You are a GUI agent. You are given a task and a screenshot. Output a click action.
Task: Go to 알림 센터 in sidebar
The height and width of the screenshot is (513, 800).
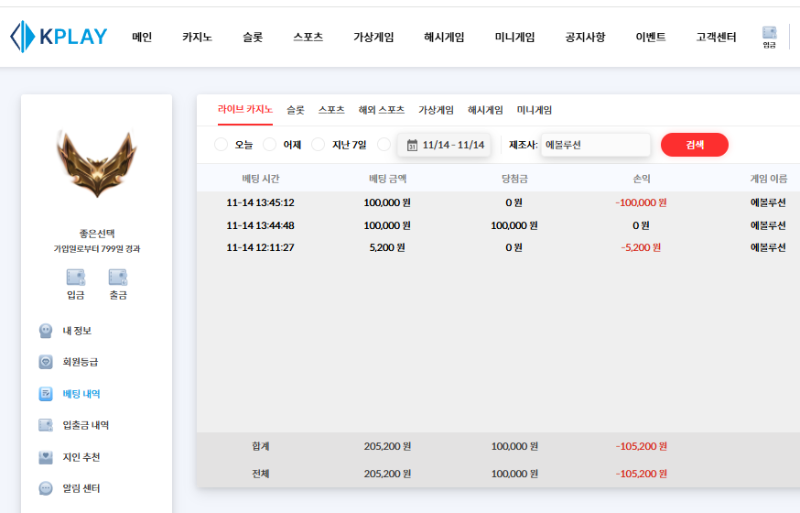pyautogui.click(x=81, y=488)
